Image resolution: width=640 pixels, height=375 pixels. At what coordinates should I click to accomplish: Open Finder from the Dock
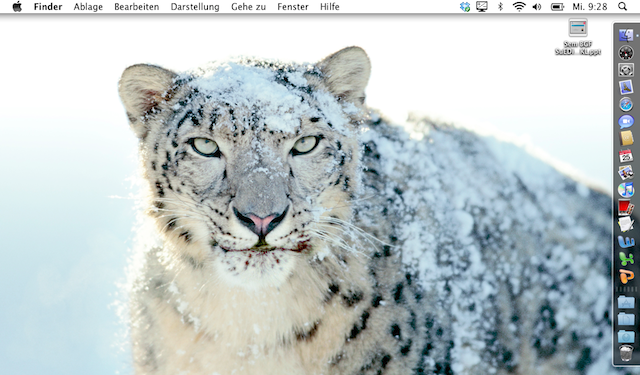point(626,36)
